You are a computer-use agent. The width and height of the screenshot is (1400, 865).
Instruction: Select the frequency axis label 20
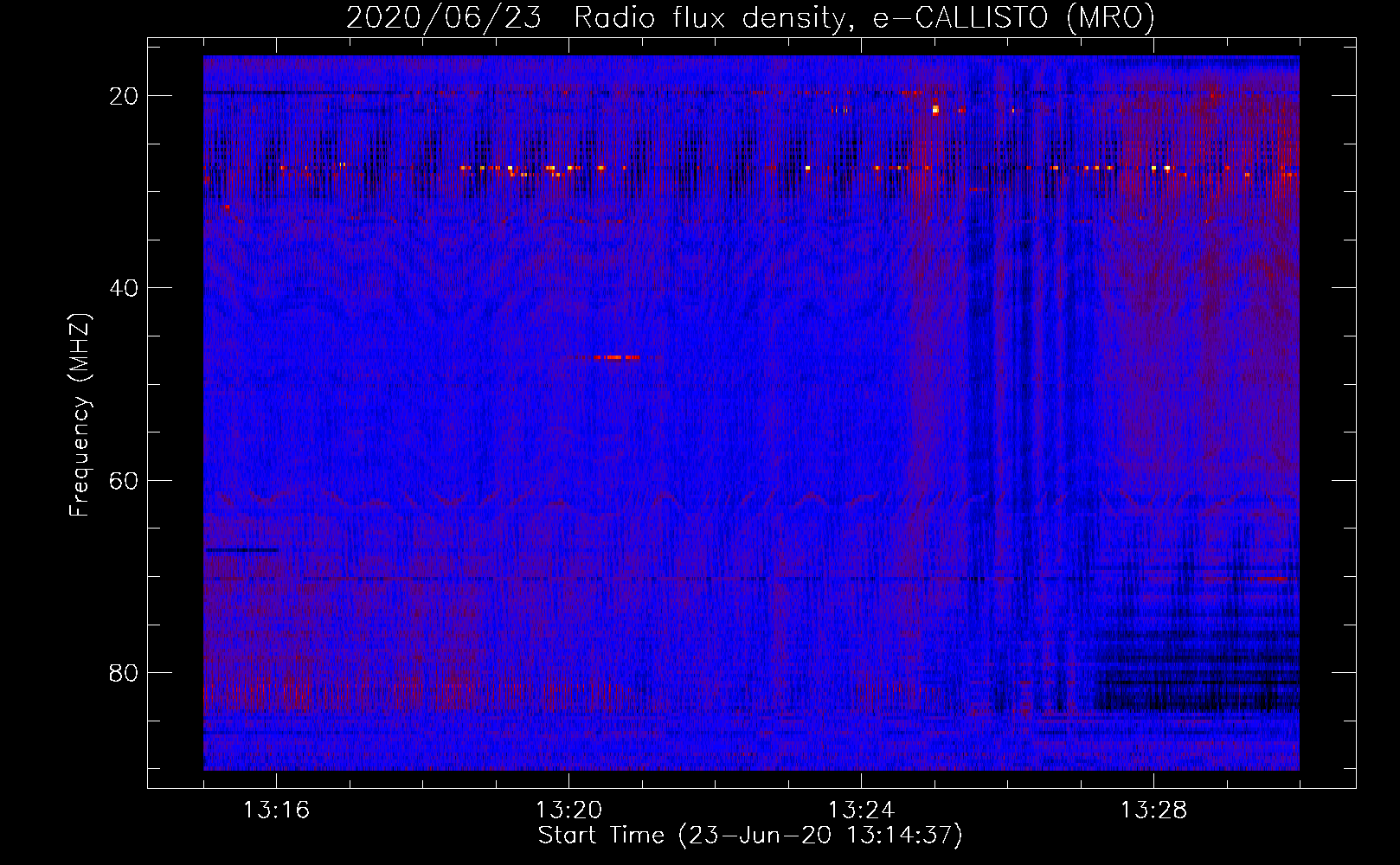click(x=125, y=96)
